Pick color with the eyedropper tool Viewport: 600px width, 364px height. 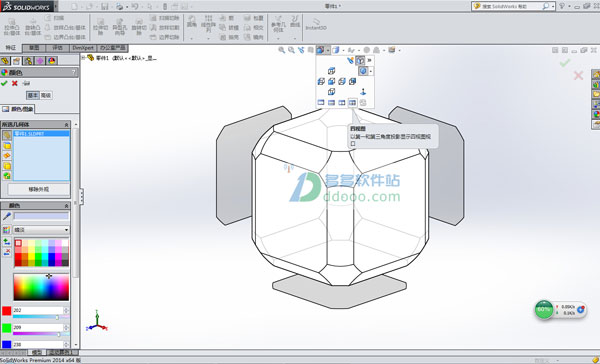click(7, 216)
